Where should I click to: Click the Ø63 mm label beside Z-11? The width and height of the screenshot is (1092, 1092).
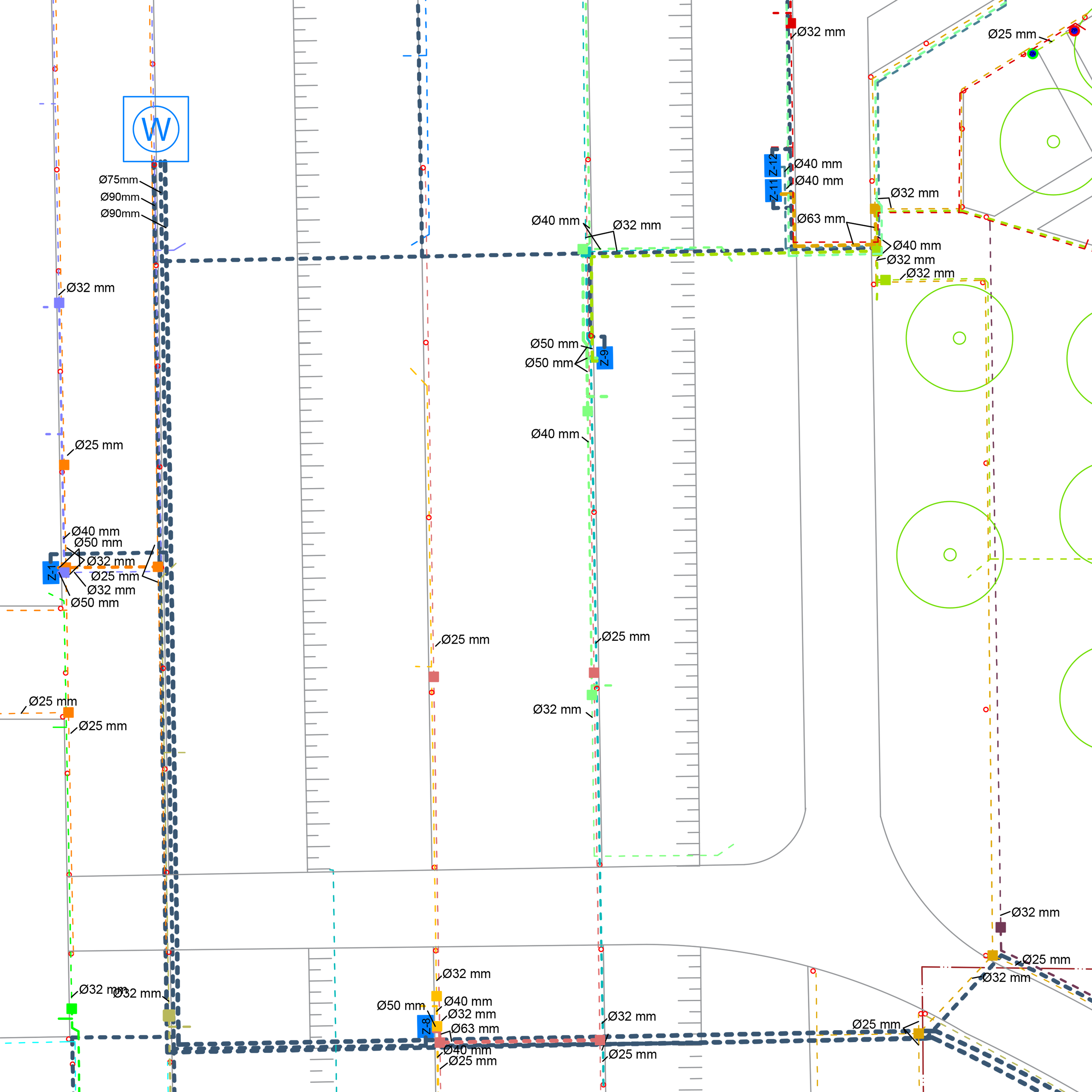pos(821,219)
